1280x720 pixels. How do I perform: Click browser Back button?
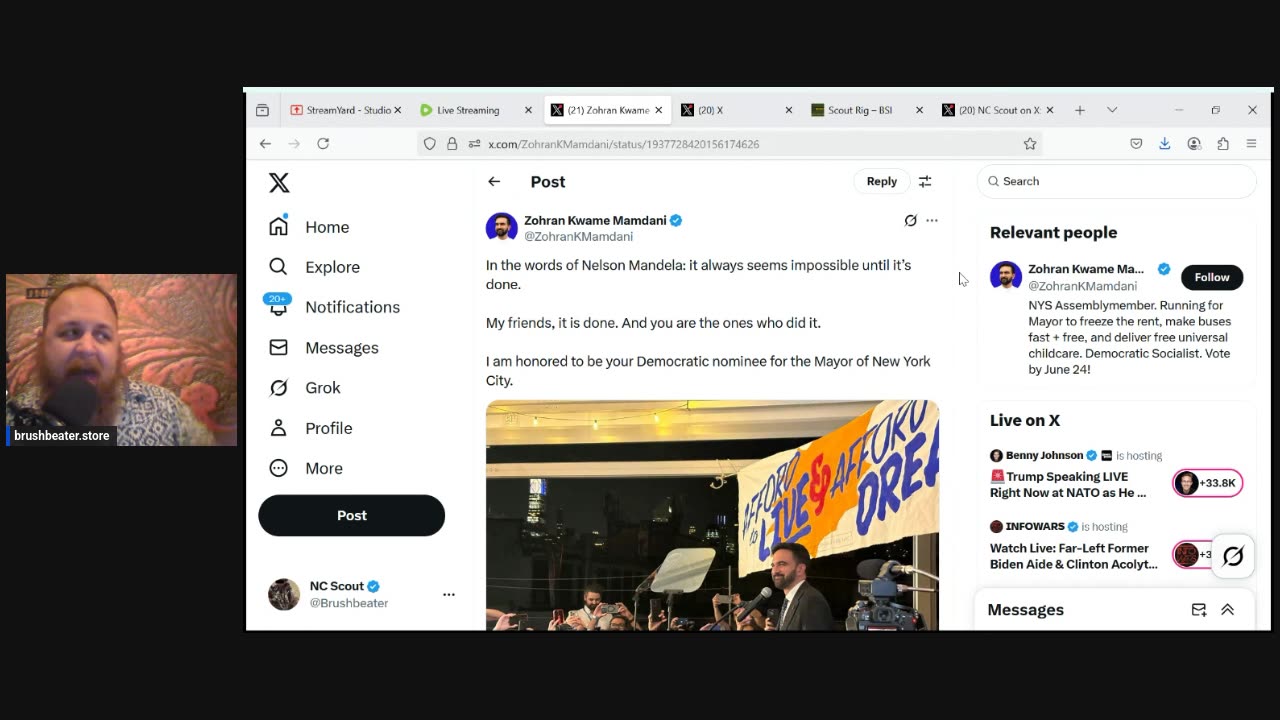tap(265, 144)
